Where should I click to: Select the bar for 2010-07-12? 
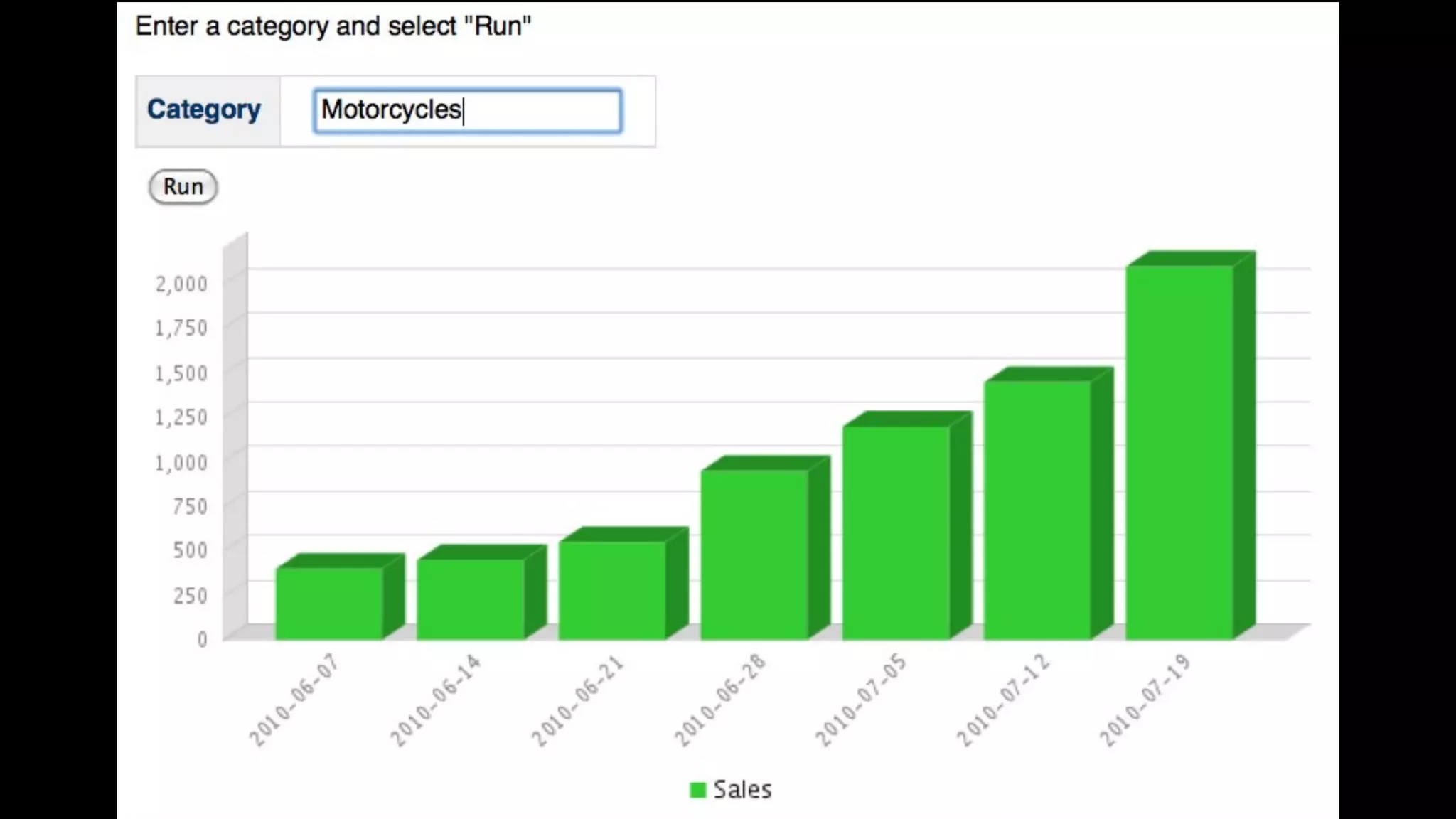1037,510
